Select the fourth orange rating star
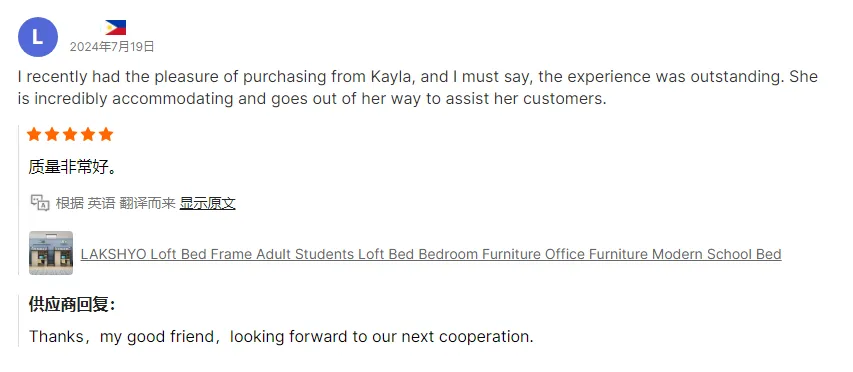 pyautogui.click(x=88, y=134)
